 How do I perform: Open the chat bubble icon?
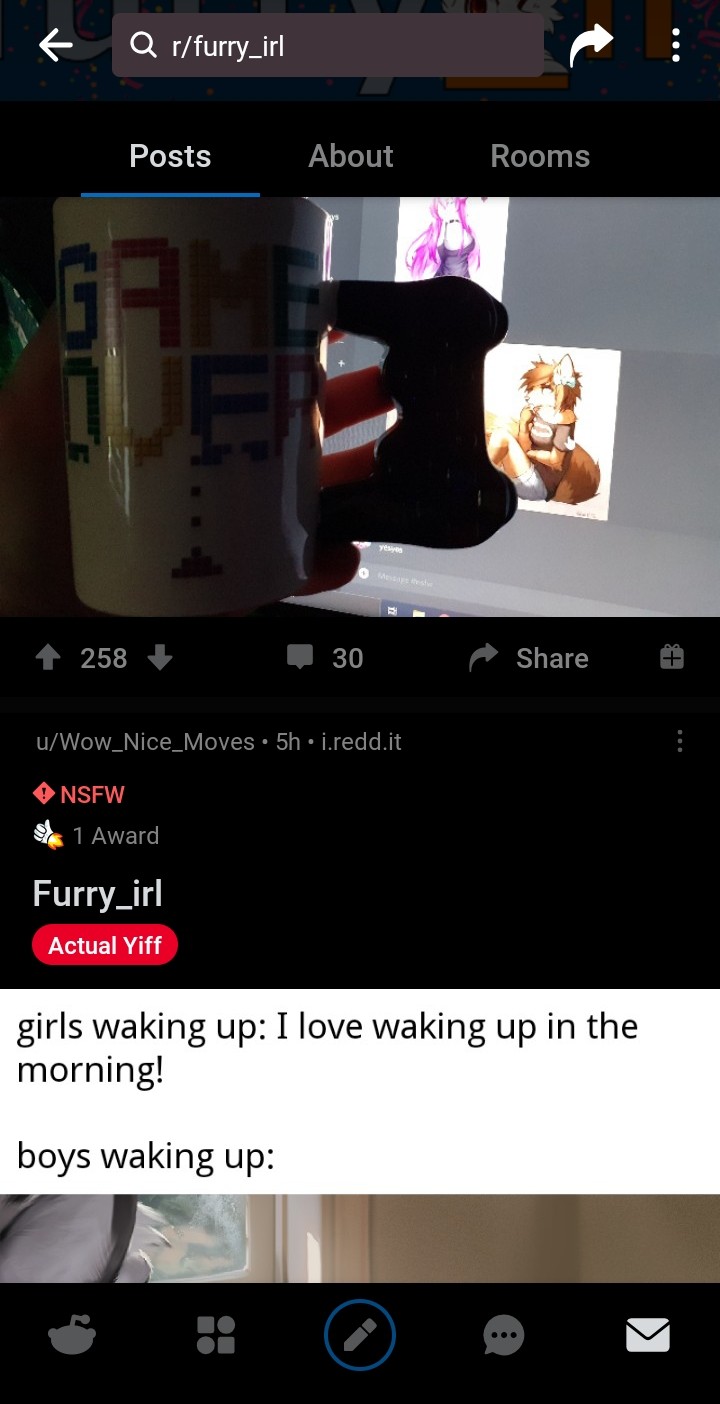coord(504,1335)
